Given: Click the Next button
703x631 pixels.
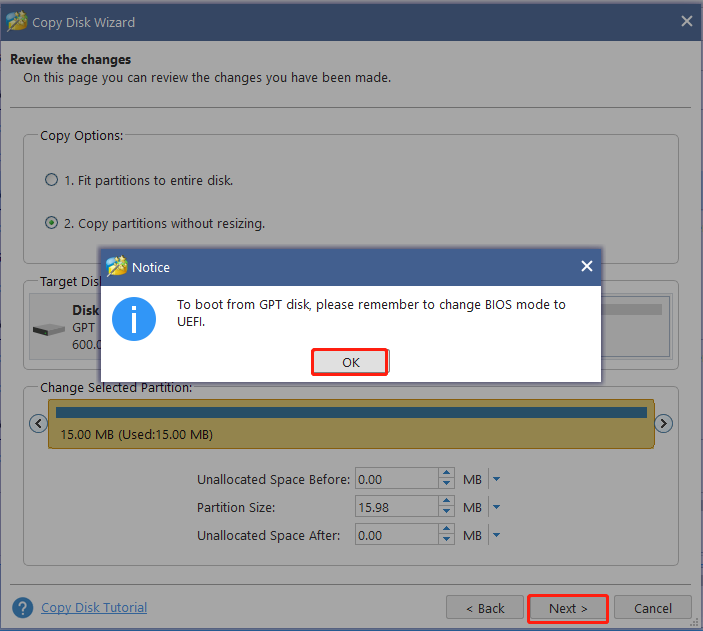Looking at the screenshot, I should (568, 608).
